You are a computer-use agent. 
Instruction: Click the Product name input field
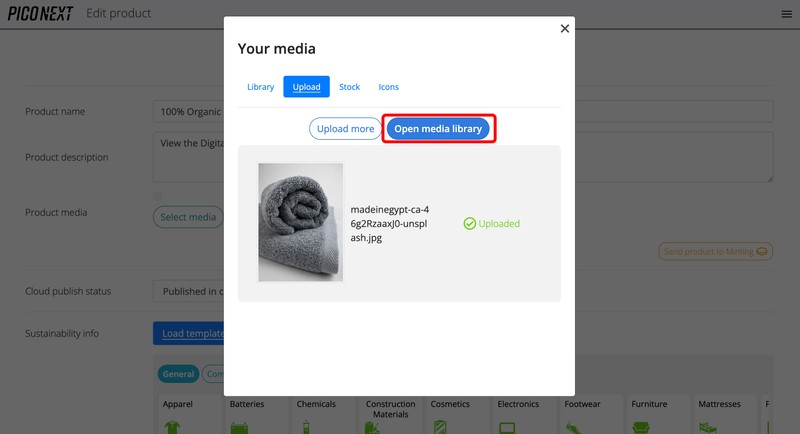[x=187, y=111]
